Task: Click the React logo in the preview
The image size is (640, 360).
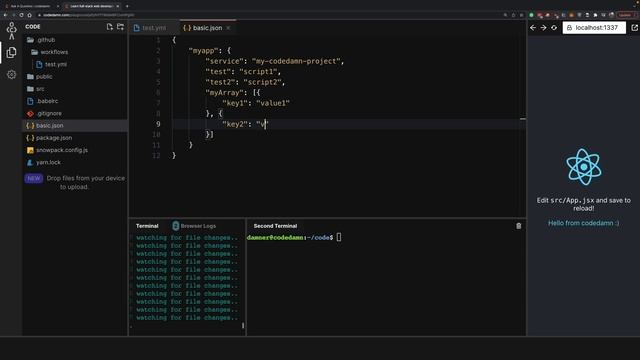Action: pos(584,167)
